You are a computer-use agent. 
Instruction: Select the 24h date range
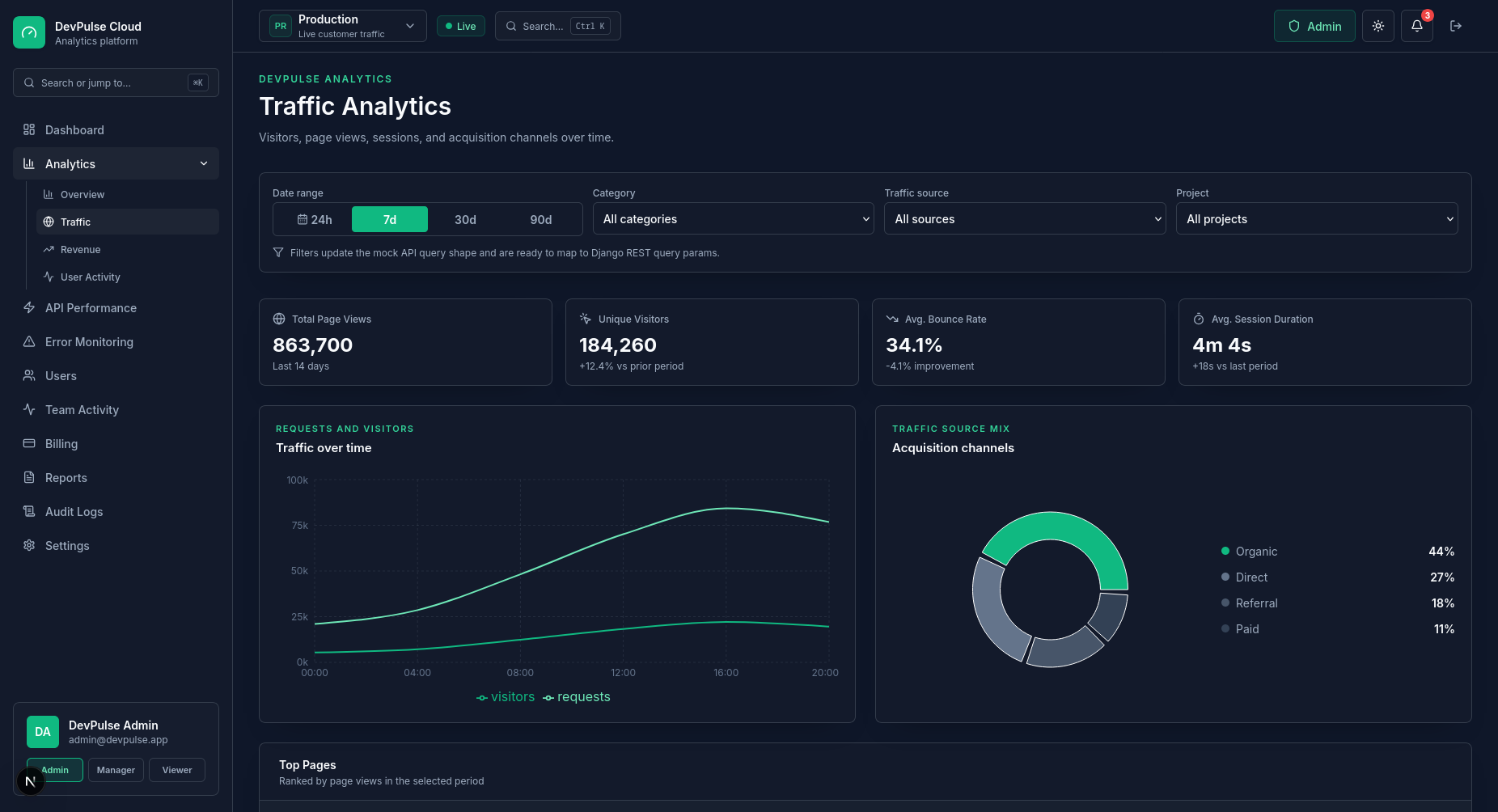coord(315,219)
